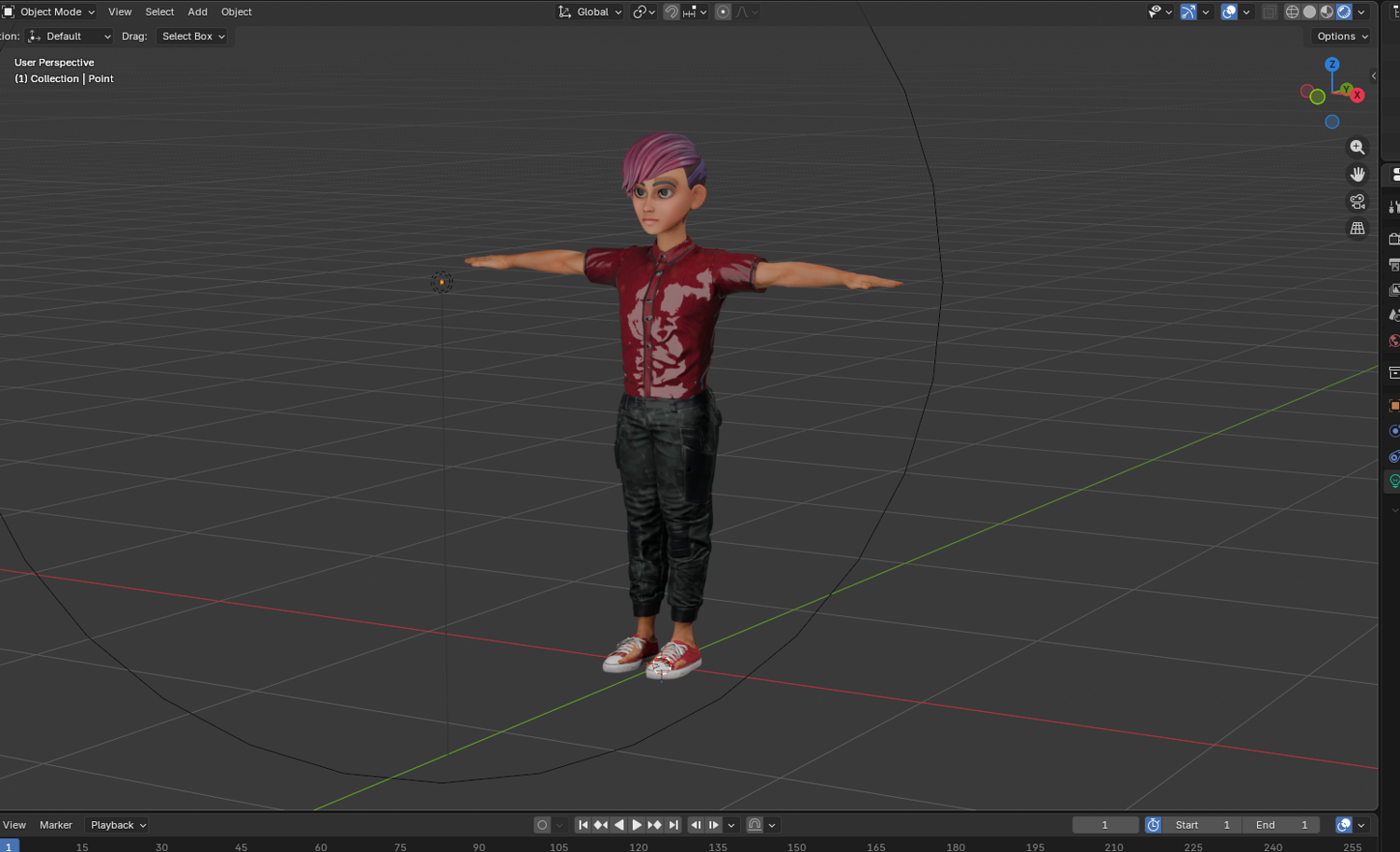Select wireframe viewport shading
Screen dimensions: 1400x852
click(x=1292, y=12)
